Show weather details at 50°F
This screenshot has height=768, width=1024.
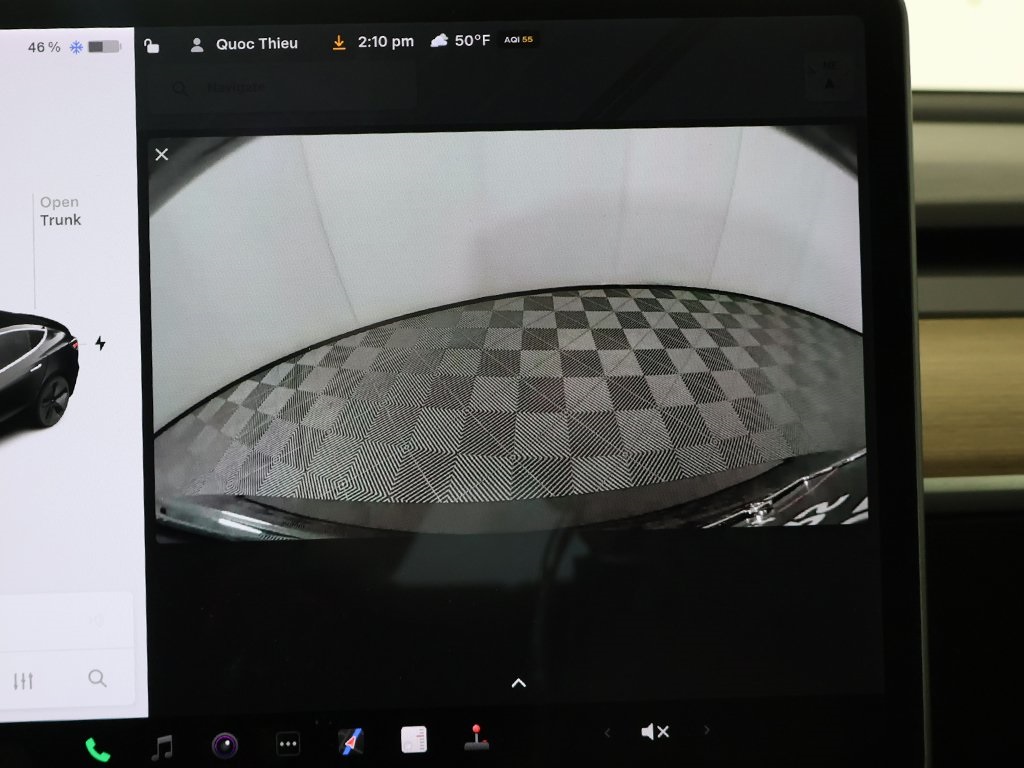461,41
